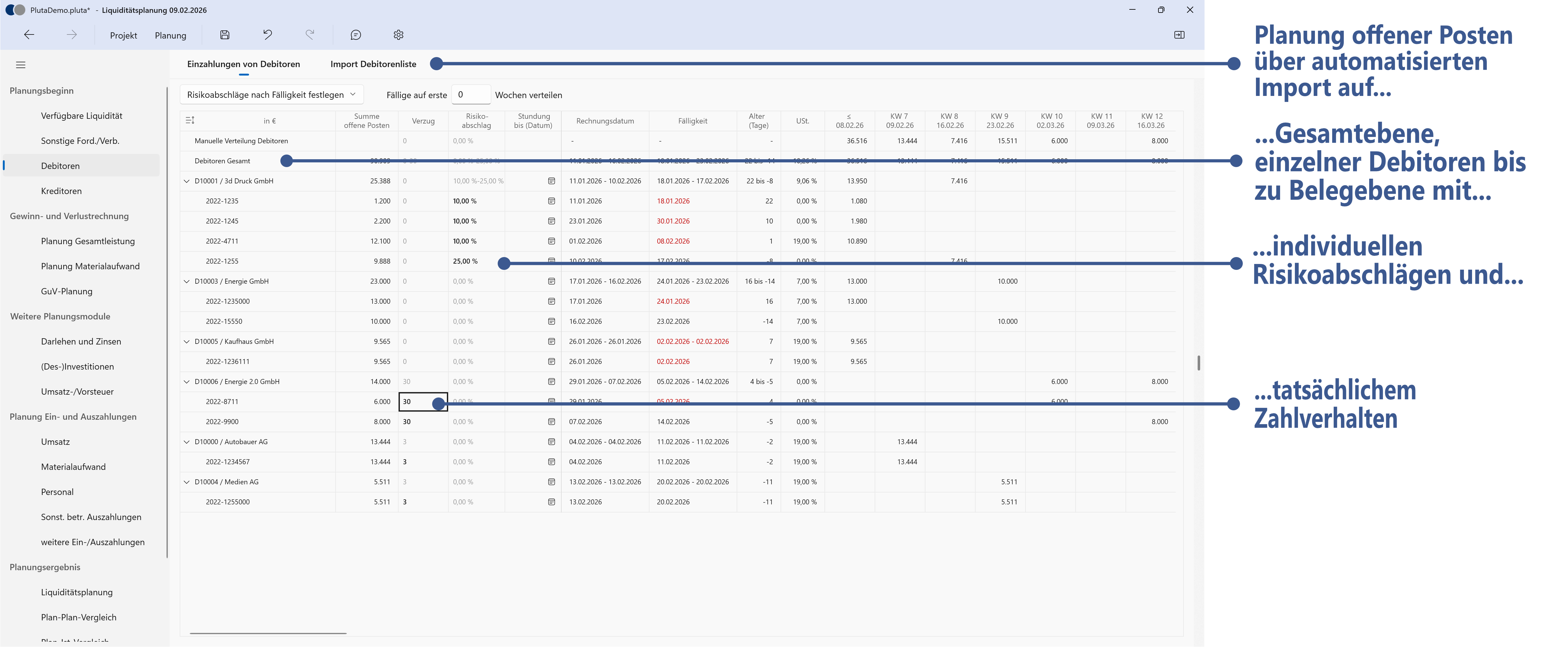Collapse the D10003 / Energie GmbH group
1568x647 pixels.
(187, 281)
